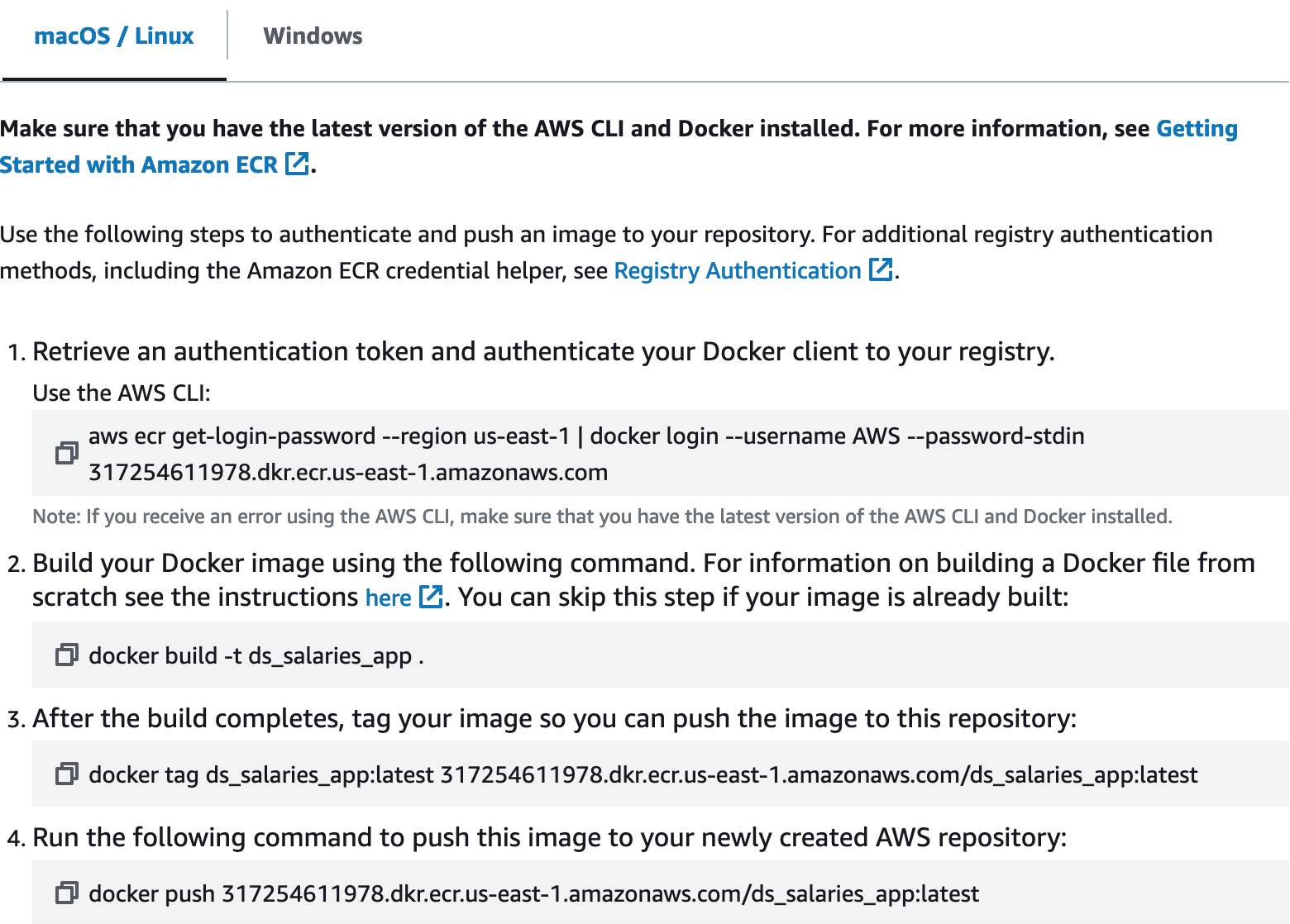
Task: Click external-link icon after Amazon ECR link
Action: click(x=297, y=164)
